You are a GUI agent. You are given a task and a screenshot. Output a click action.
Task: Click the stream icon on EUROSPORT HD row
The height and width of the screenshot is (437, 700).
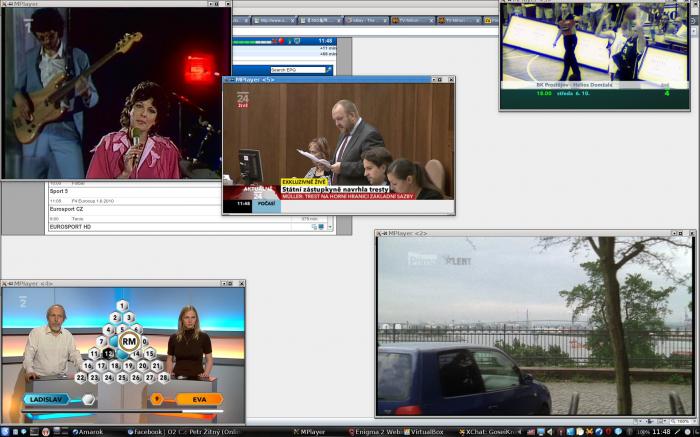[x=321, y=227]
